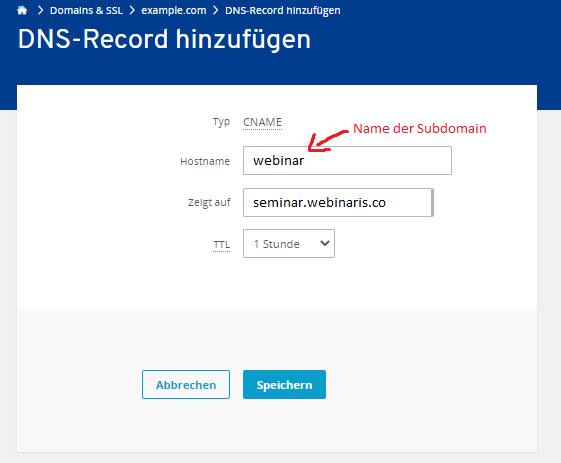Focus the Zeigt auf target field
Image resolution: width=561 pixels, height=463 pixels.
[338, 203]
